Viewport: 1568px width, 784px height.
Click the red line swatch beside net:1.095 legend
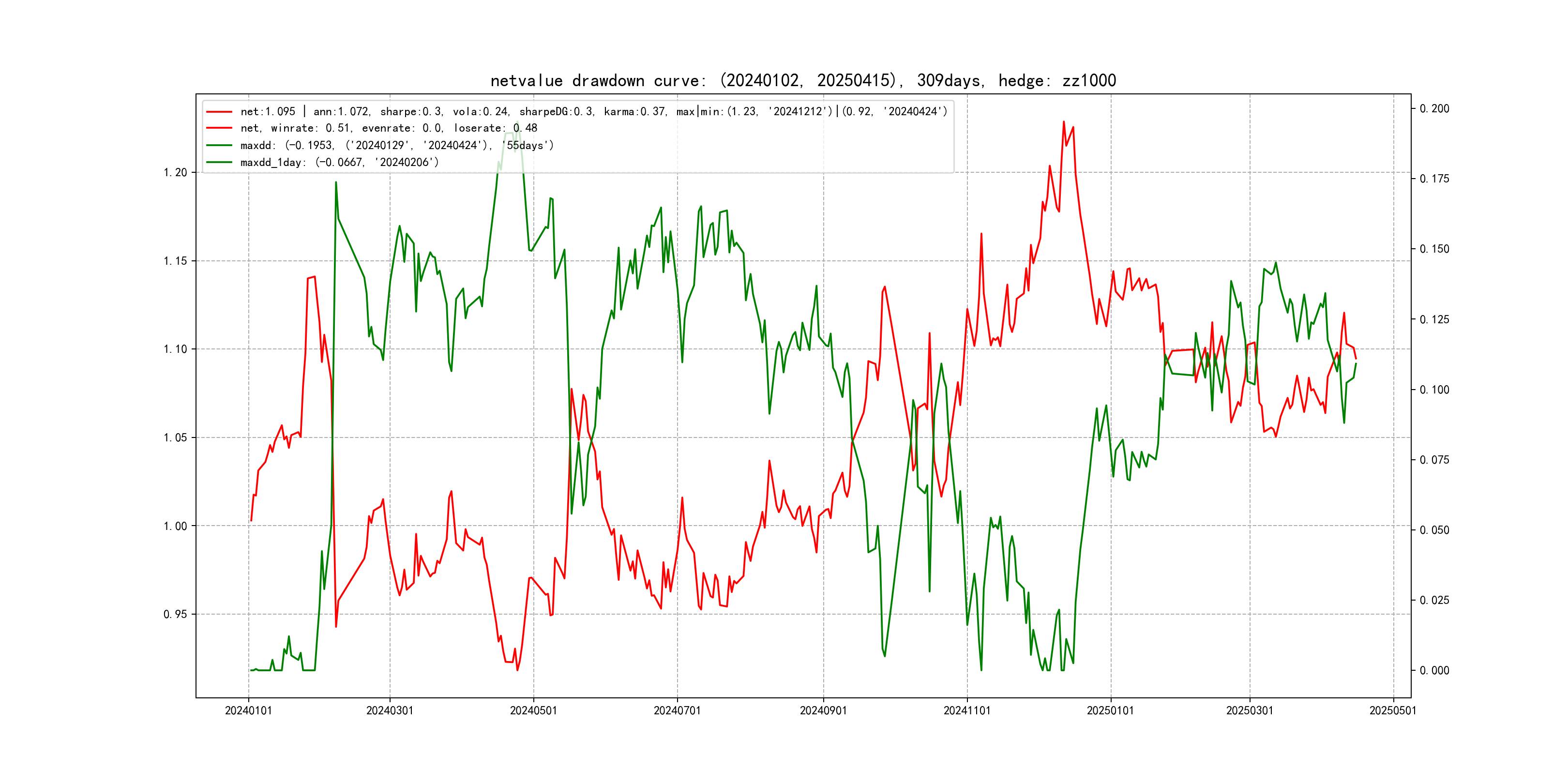(x=219, y=112)
